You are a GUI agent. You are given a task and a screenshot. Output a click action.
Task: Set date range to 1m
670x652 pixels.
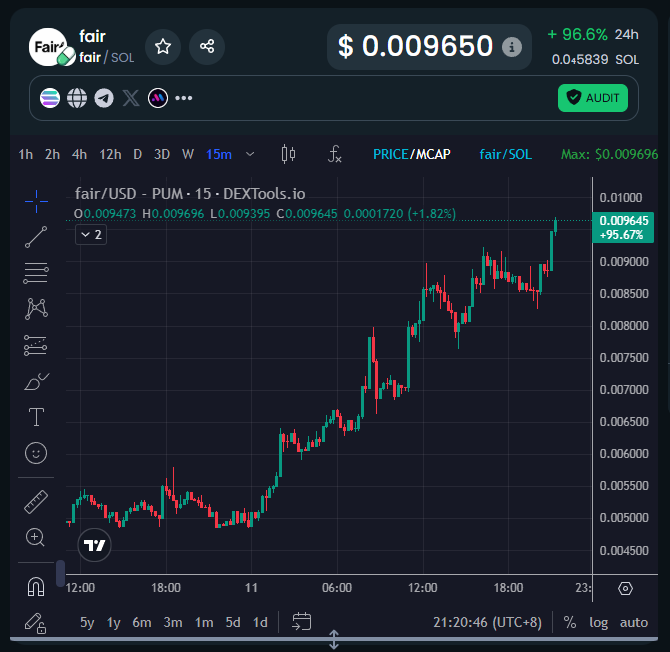[204, 622]
